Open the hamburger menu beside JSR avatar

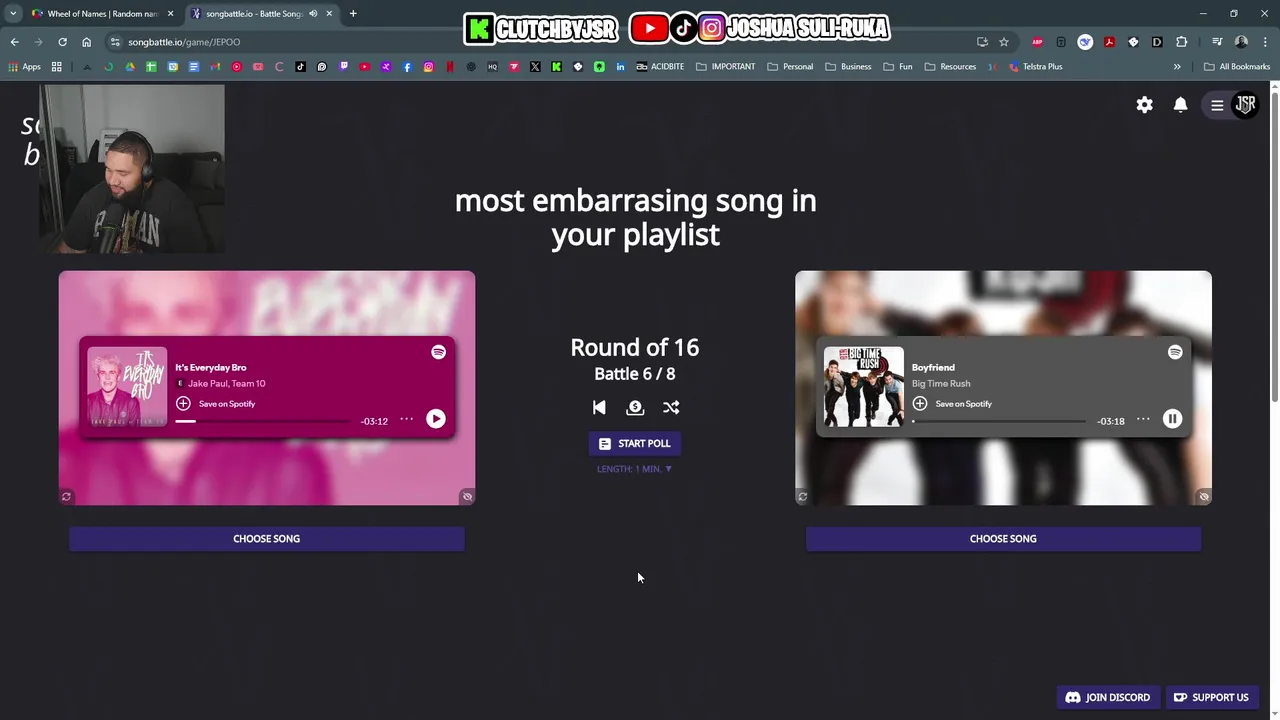click(x=1217, y=105)
